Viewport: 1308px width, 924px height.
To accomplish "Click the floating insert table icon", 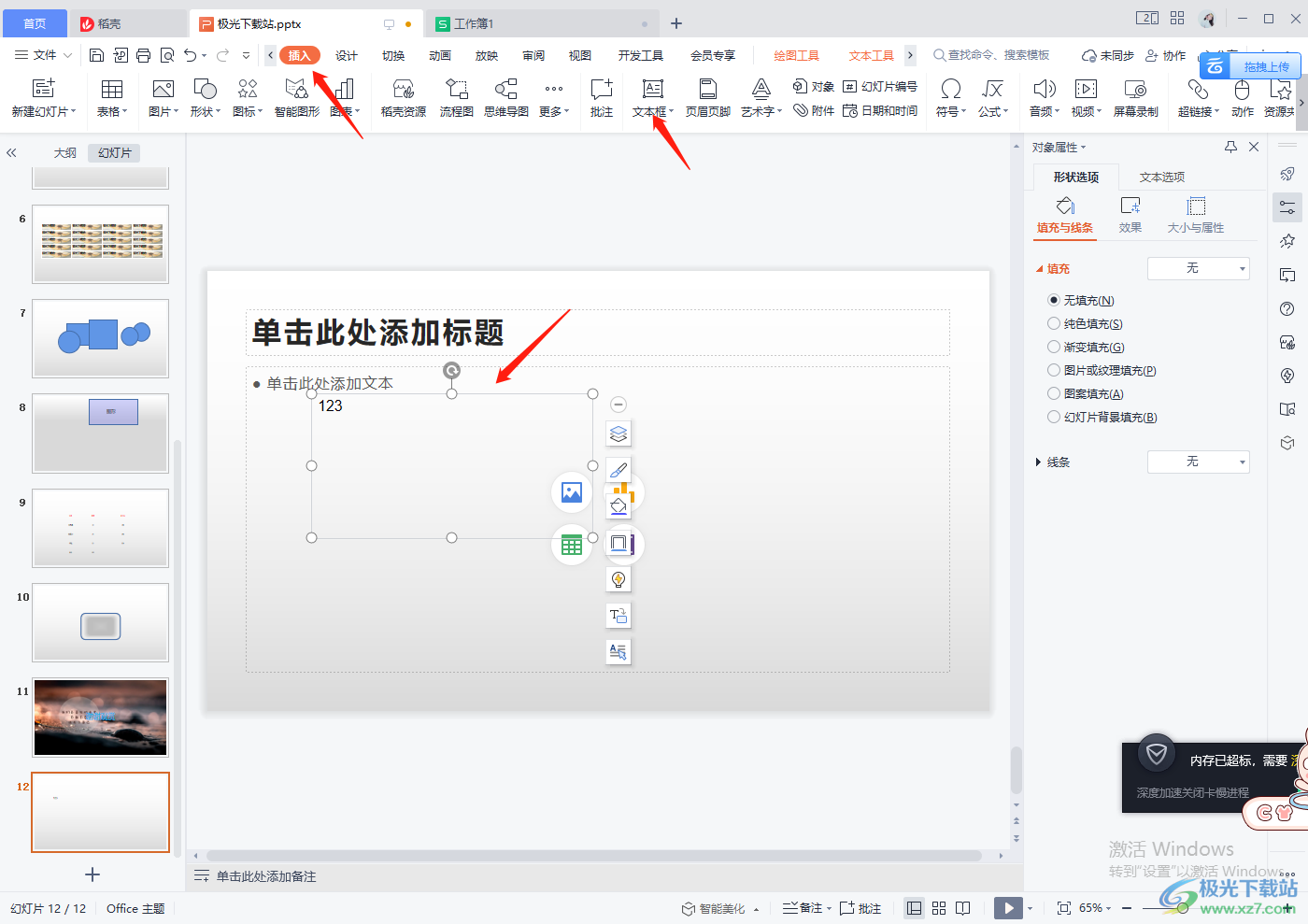I will (x=572, y=545).
